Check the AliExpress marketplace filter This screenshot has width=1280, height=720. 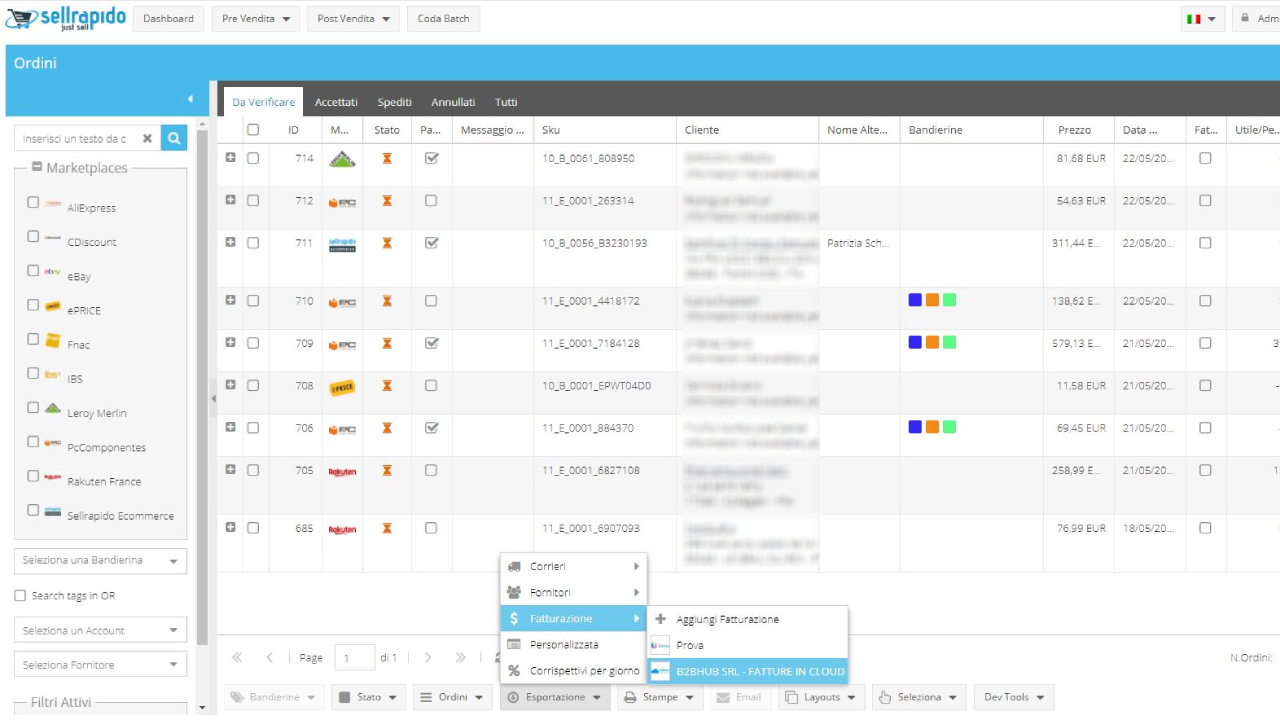(x=33, y=202)
